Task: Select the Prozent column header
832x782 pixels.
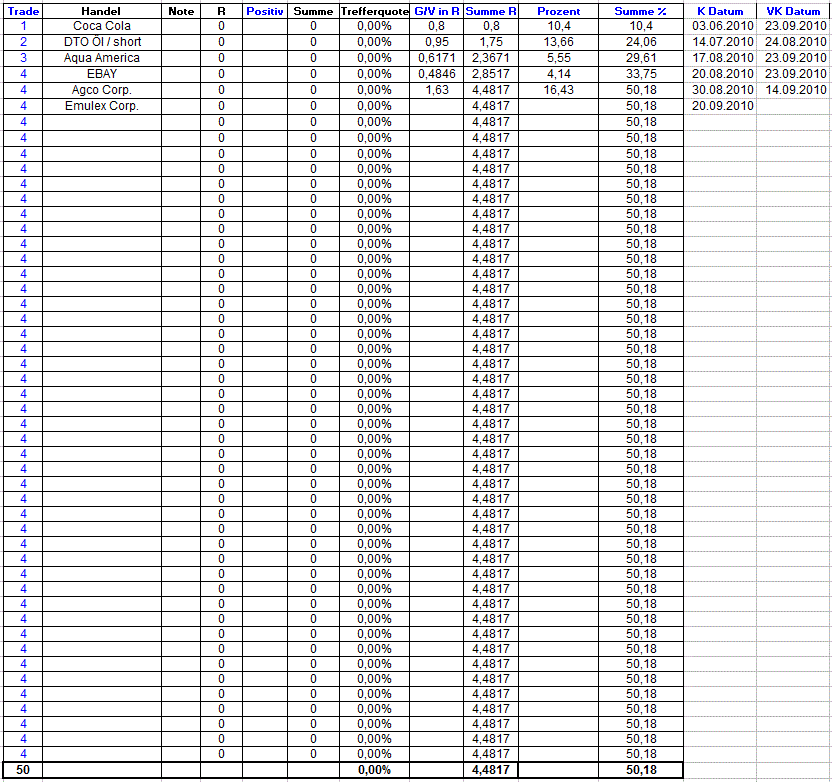Action: point(559,11)
